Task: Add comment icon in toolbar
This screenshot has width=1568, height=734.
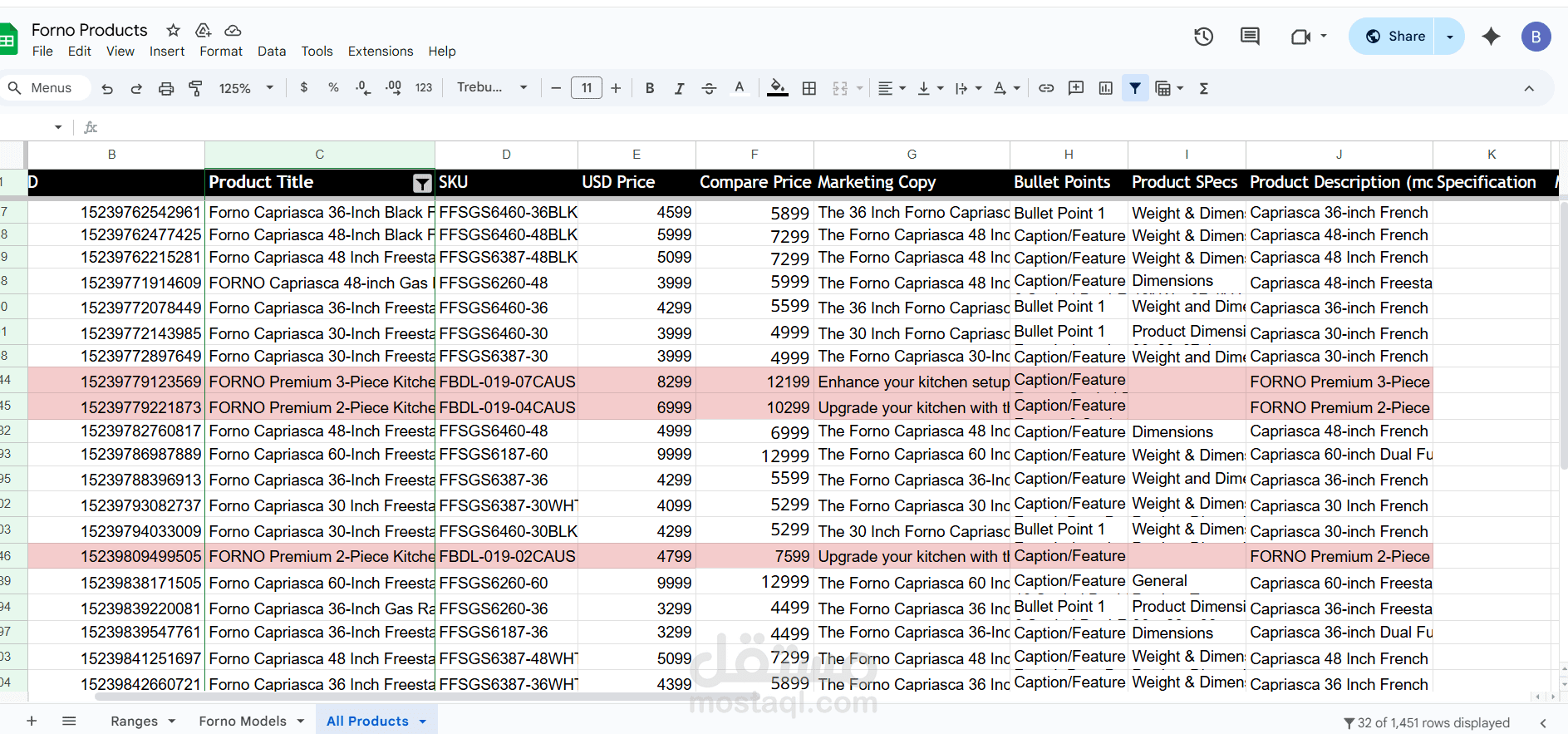Action: 1076,88
